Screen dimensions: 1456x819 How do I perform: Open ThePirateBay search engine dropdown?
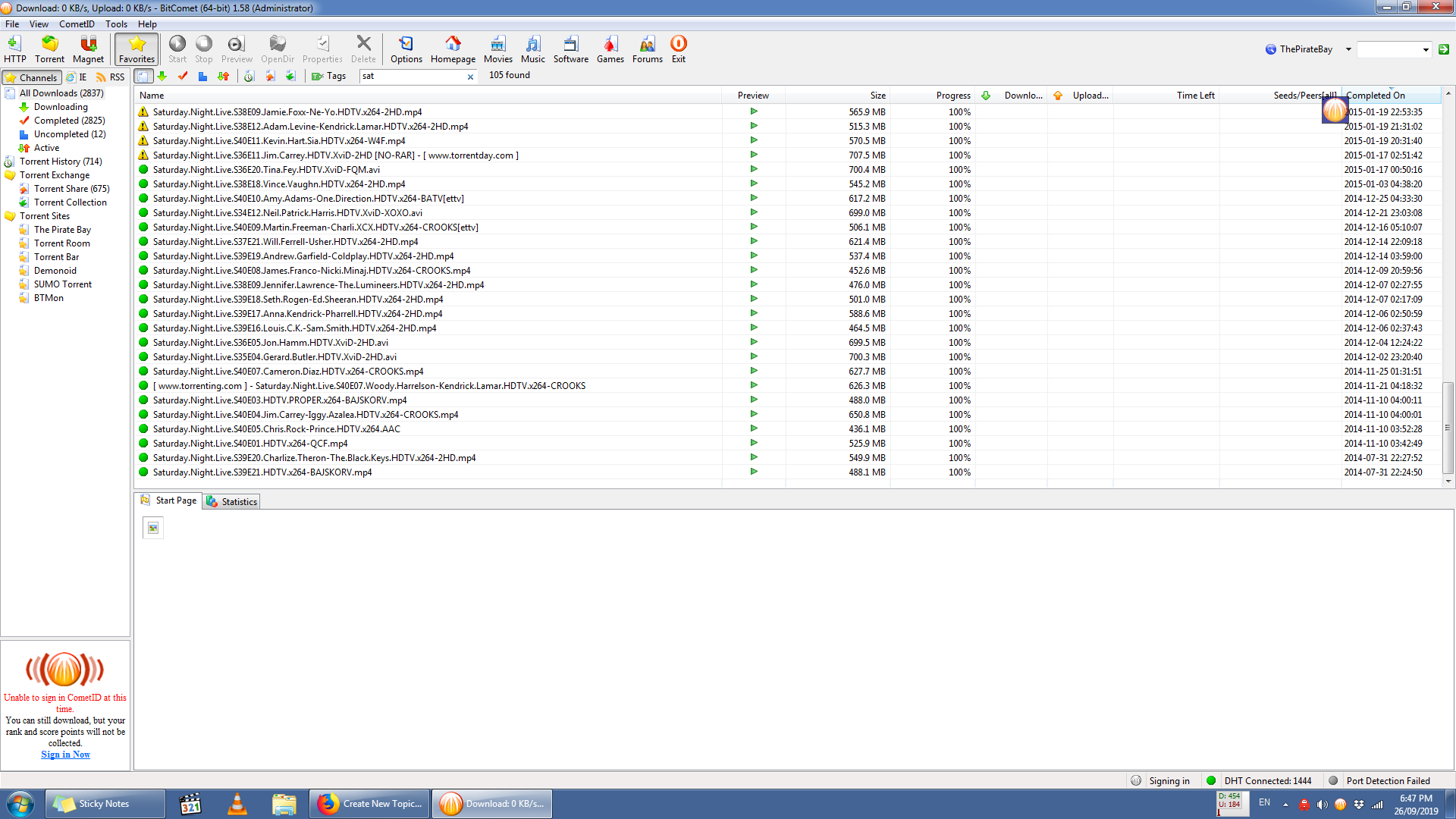click(1348, 49)
